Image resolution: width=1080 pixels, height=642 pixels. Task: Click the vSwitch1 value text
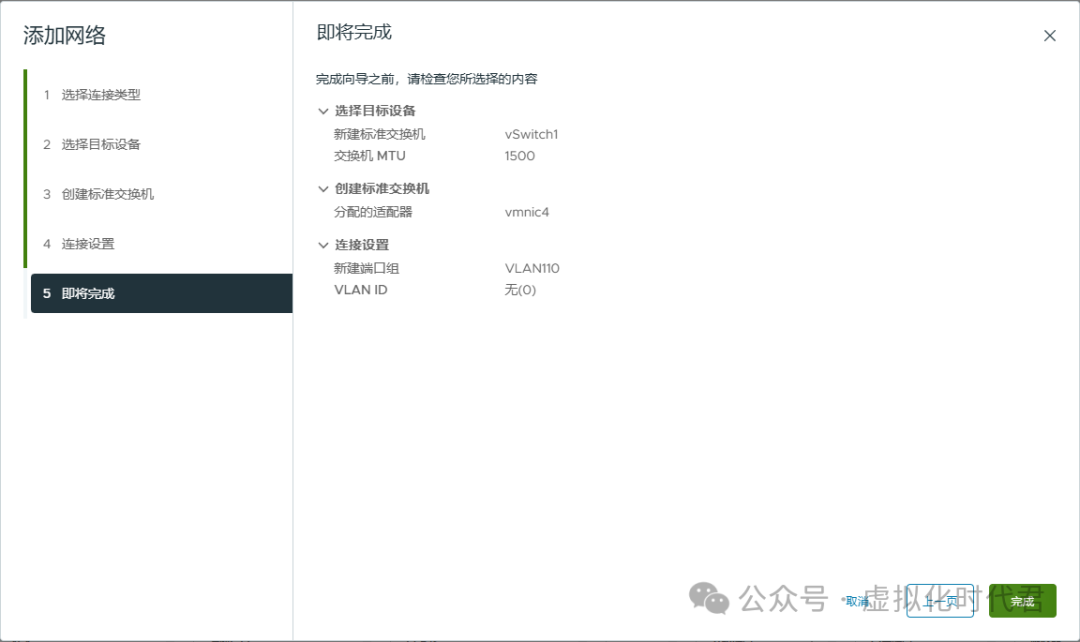point(531,134)
